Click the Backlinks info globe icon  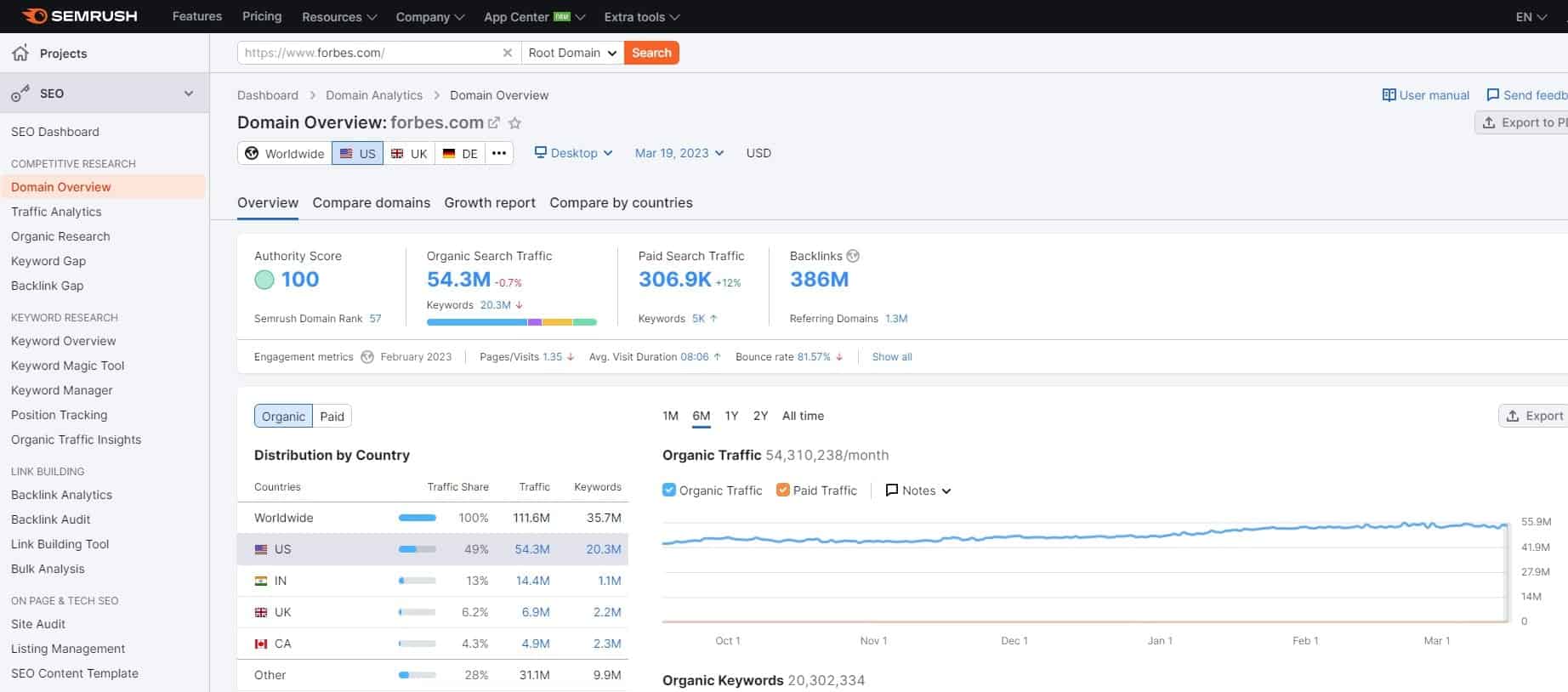(853, 256)
